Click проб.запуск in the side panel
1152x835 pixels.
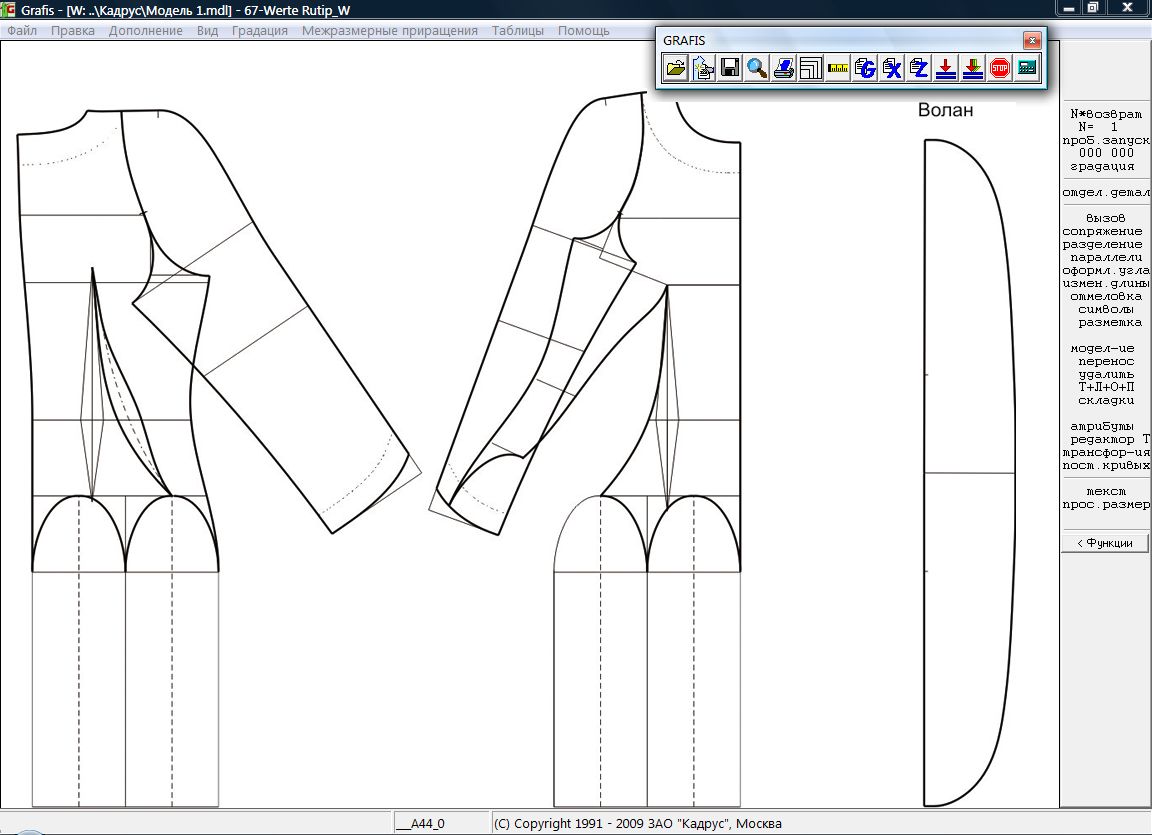[1106, 140]
